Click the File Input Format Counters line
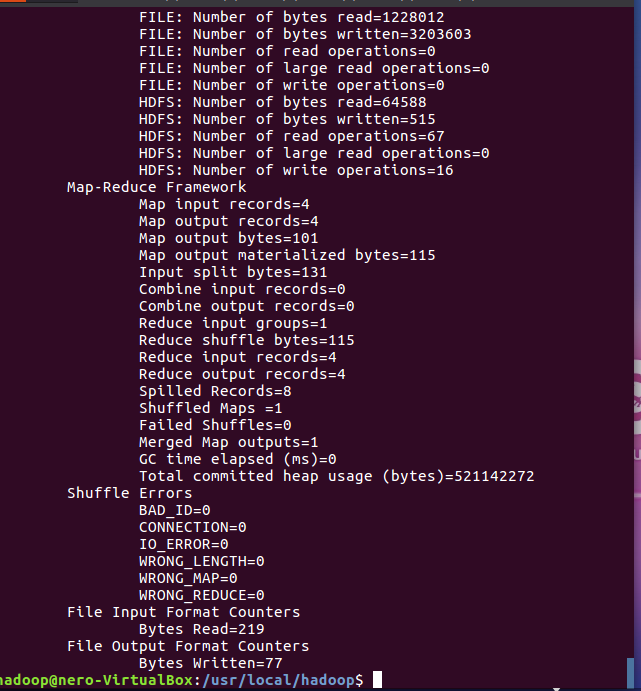 tap(183, 612)
